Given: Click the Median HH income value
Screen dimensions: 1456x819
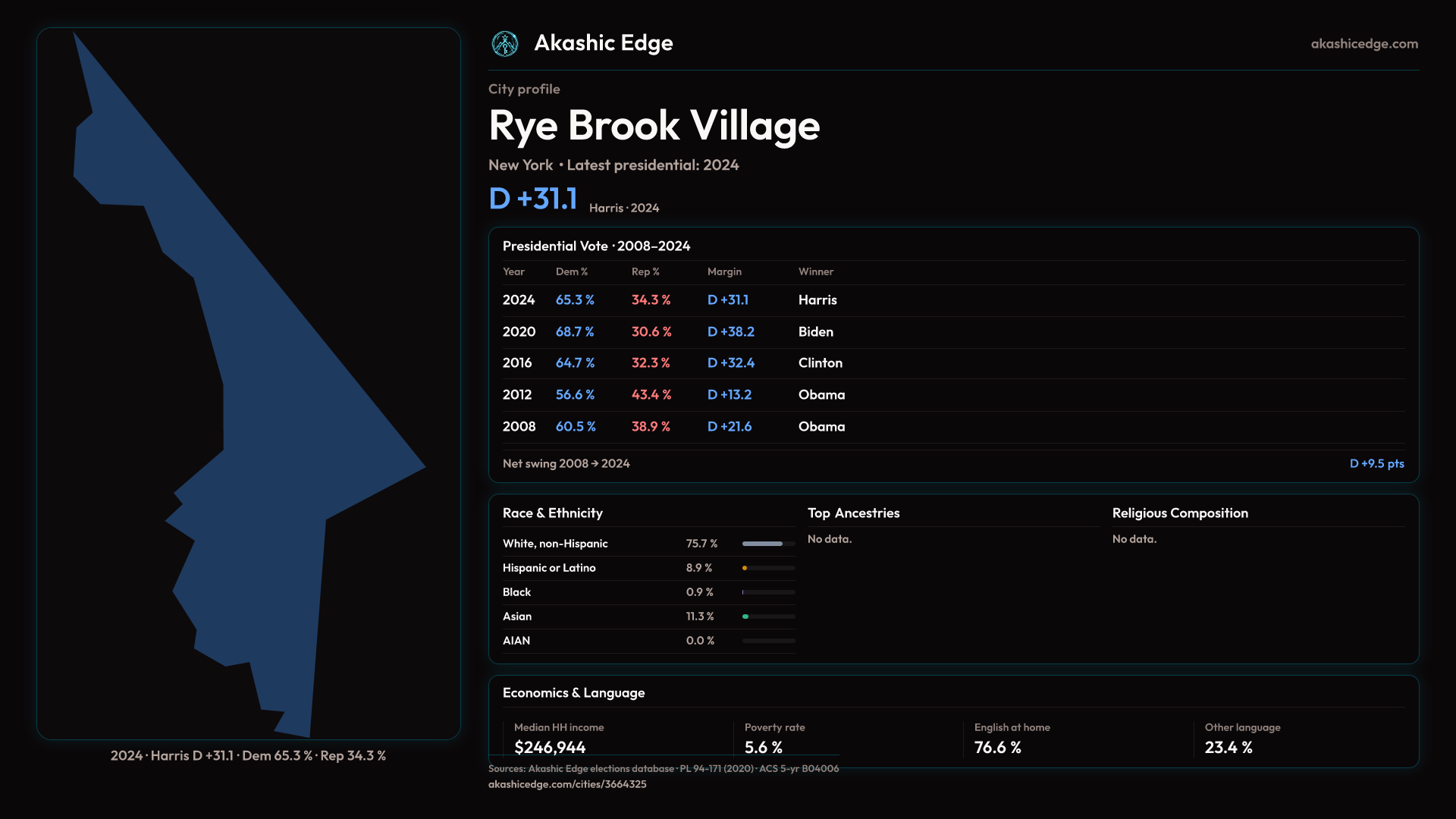Looking at the screenshot, I should [549, 747].
